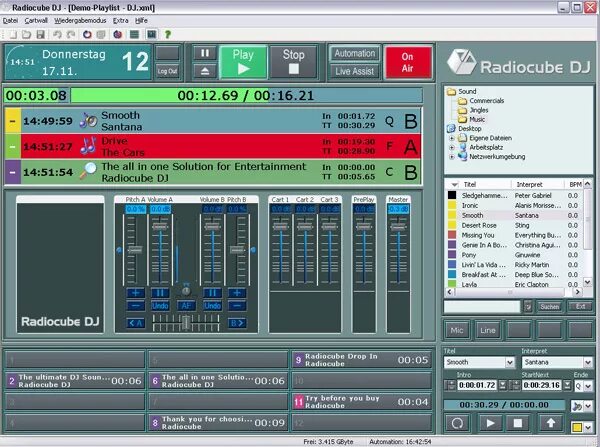Expand the Arbeitsplatz tree node
The height and width of the screenshot is (447, 600).
tap(452, 147)
